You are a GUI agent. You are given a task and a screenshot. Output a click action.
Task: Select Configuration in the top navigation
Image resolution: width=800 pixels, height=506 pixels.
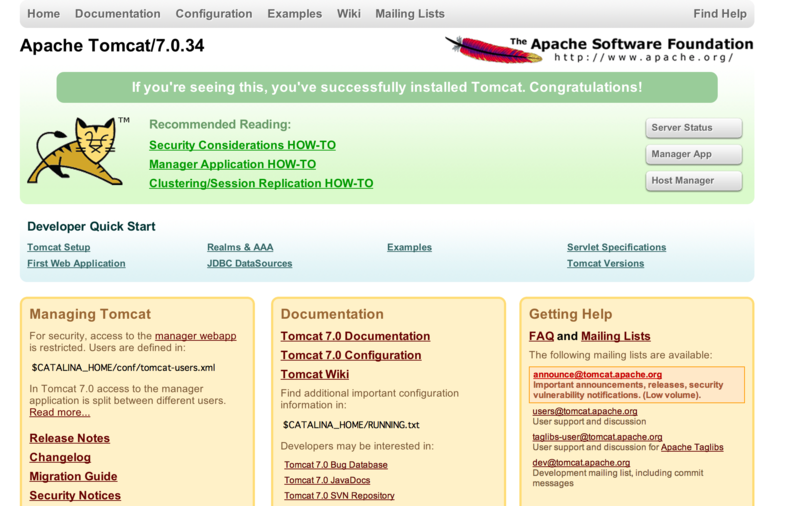(x=214, y=14)
